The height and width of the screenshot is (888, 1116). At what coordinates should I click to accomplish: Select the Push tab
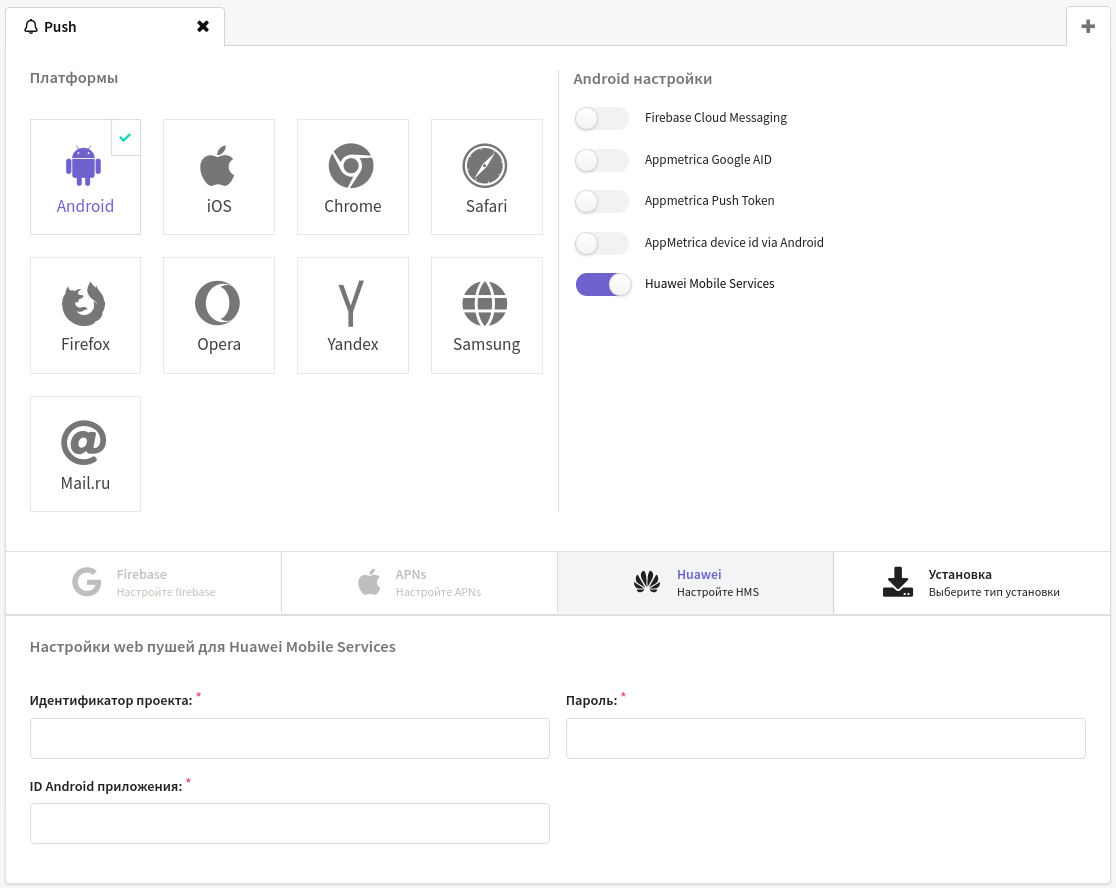click(x=115, y=26)
